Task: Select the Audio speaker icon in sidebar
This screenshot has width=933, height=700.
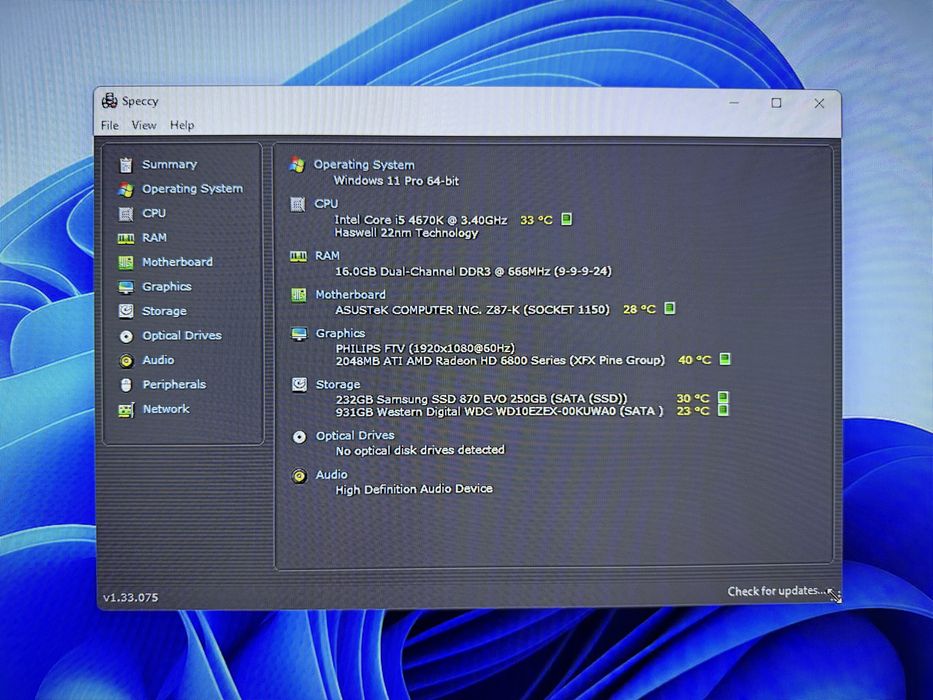Action: 126,361
